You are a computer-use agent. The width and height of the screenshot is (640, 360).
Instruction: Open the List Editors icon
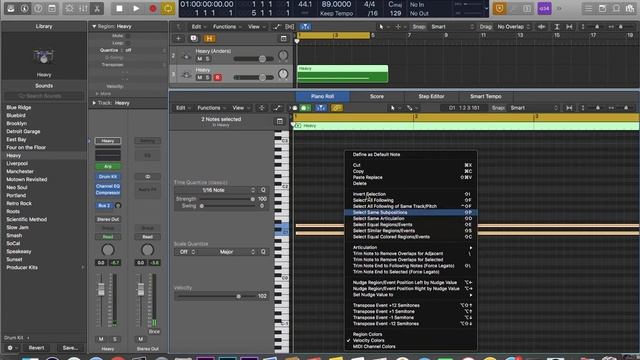588,8
